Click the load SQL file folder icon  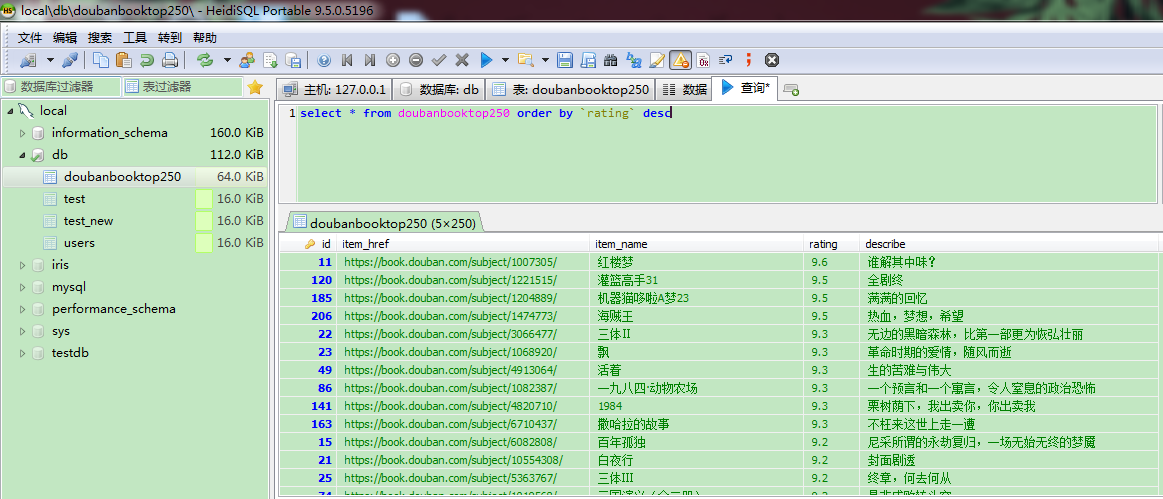(x=526, y=60)
